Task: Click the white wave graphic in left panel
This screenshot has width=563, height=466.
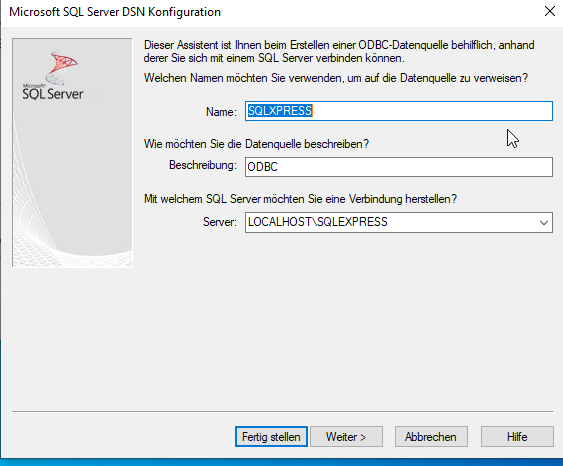Action: 72,223
